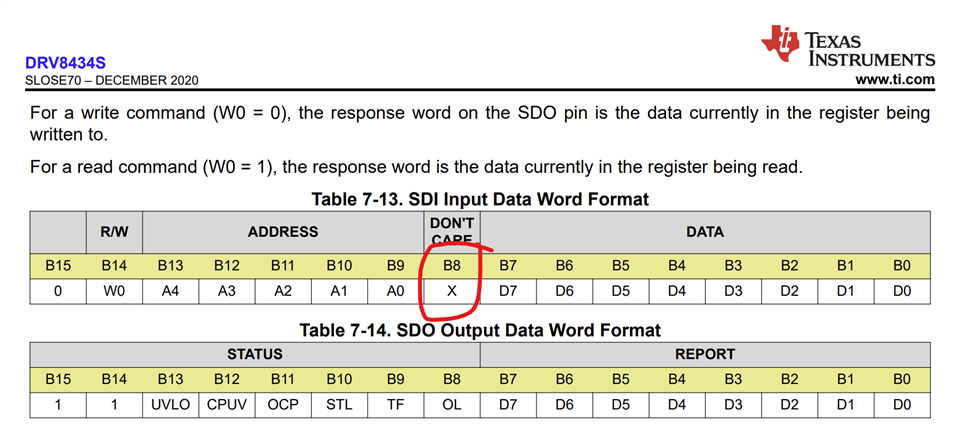The width and height of the screenshot is (960, 426).
Task: Click D7 in the SDO Output table
Action: click(508, 405)
